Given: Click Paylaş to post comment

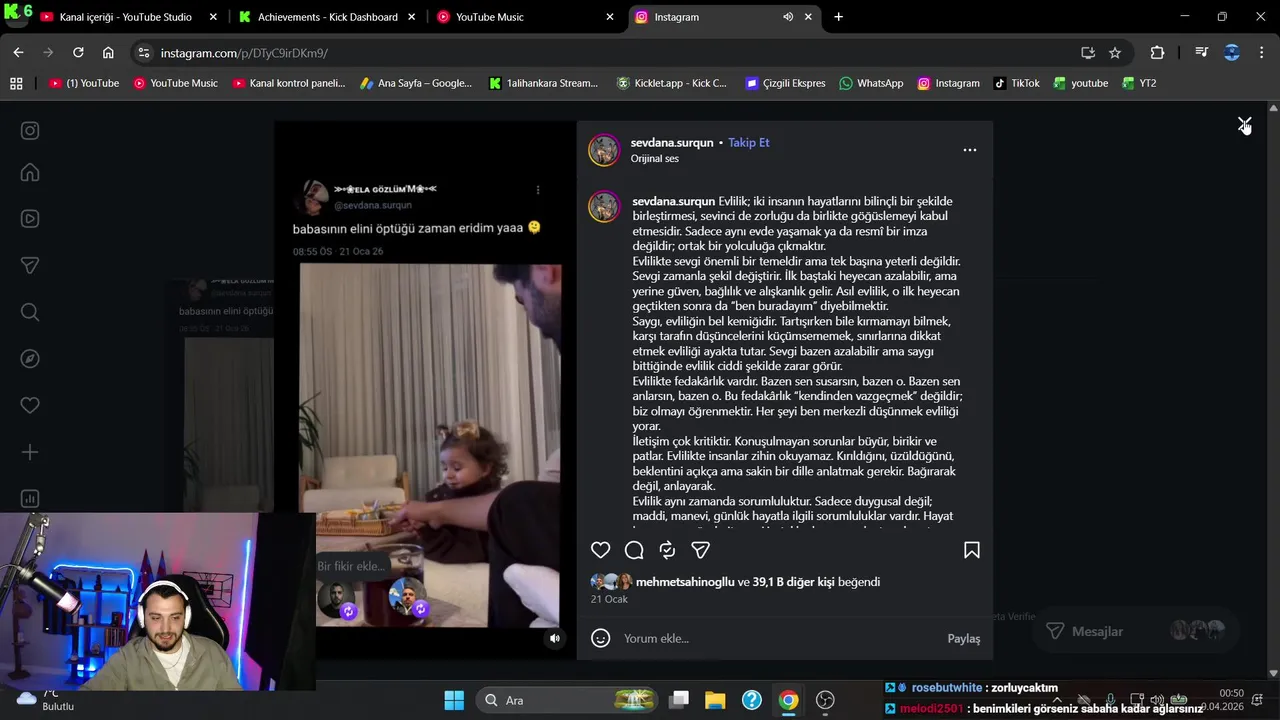Looking at the screenshot, I should (964, 638).
